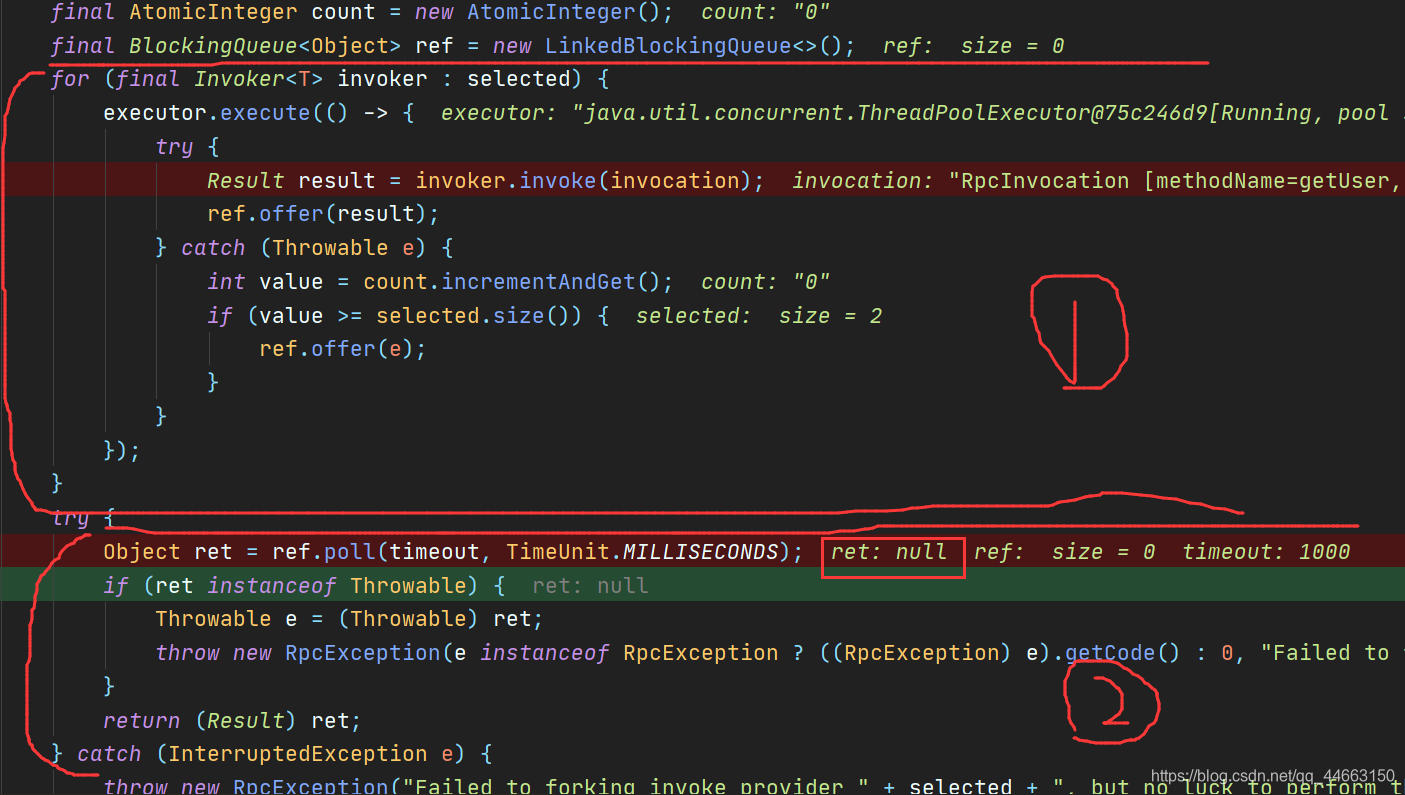Select the MILLISECONDS constant
Image resolution: width=1405 pixels, height=795 pixels.
(x=701, y=552)
